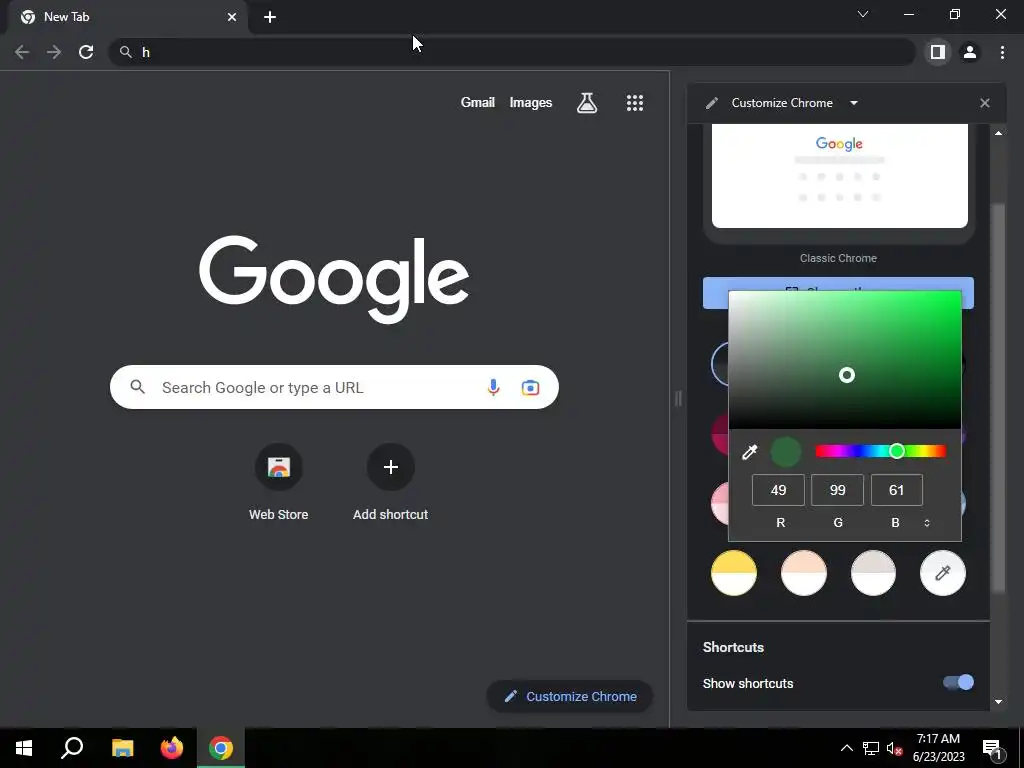Show hidden system tray icons
Image resolution: width=1024 pixels, height=768 pixels.
coord(846,748)
